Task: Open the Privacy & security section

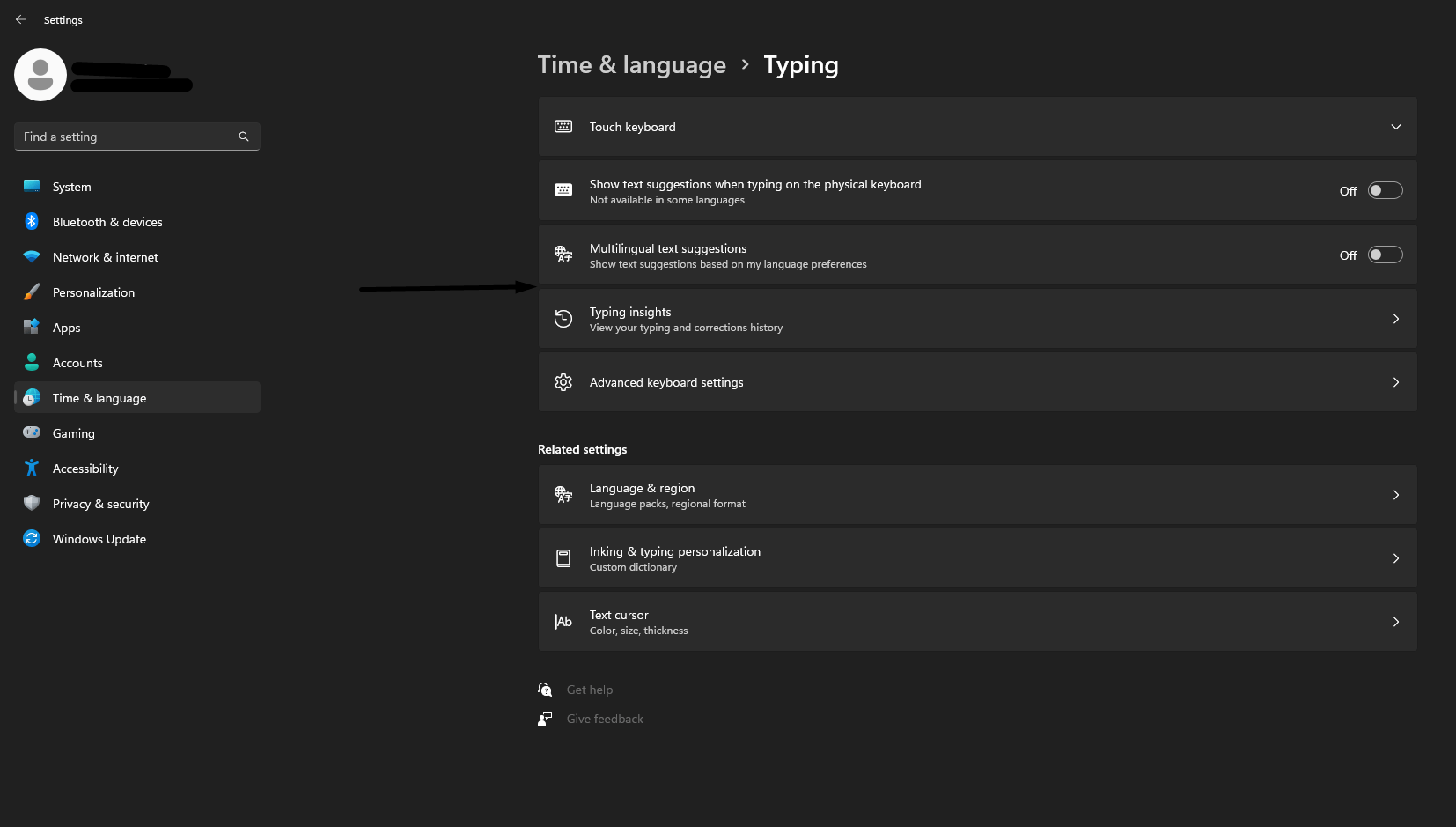Action: coord(100,504)
